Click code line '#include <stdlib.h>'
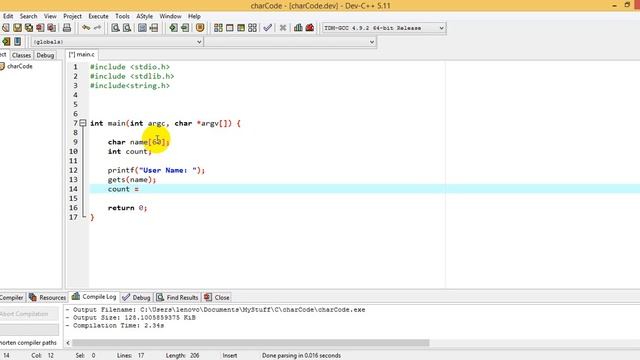Image resolution: width=640 pixels, height=360 pixels. [x=132, y=76]
